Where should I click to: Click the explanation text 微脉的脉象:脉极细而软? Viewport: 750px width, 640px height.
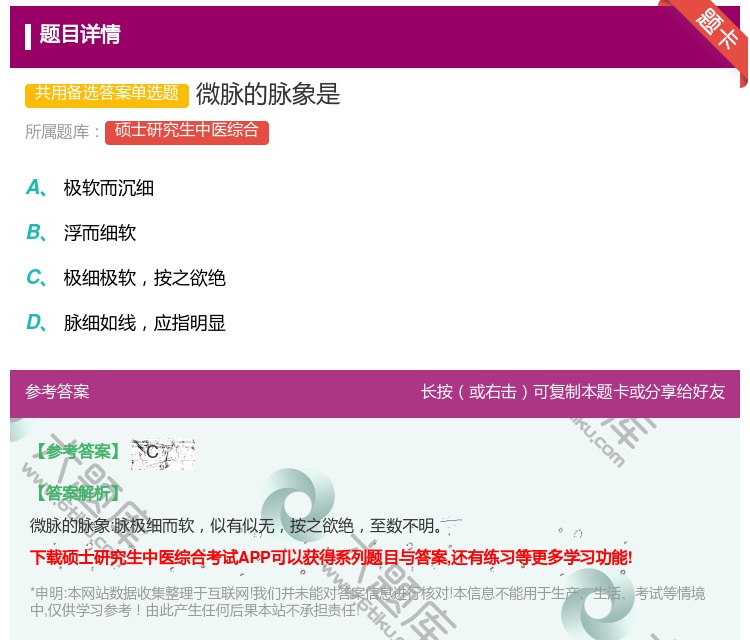pos(238,526)
